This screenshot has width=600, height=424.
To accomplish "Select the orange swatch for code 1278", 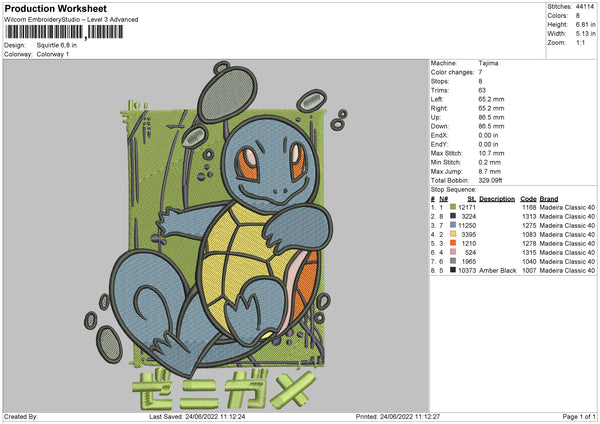I will click(453, 243).
